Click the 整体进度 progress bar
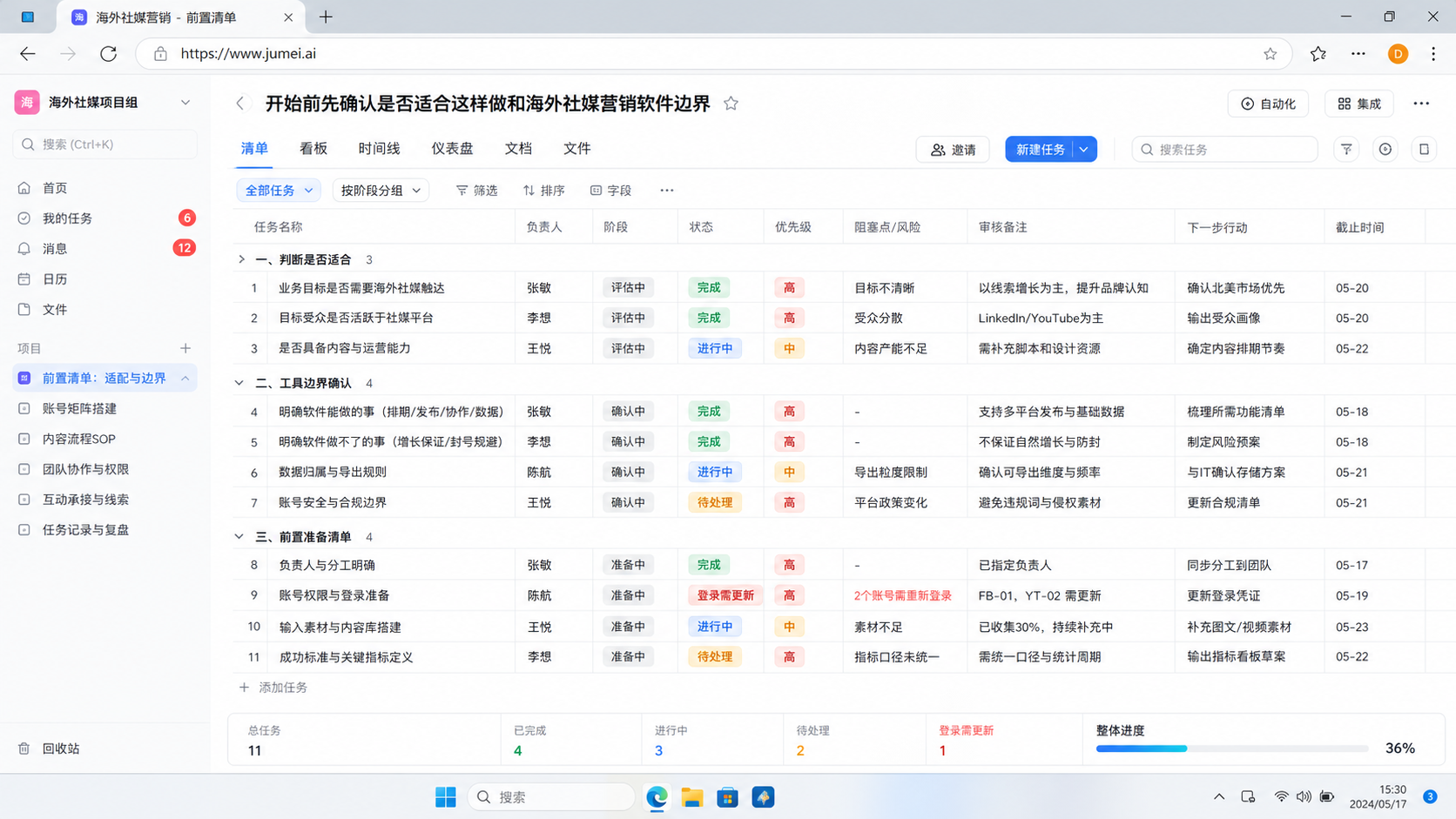 pos(1232,749)
